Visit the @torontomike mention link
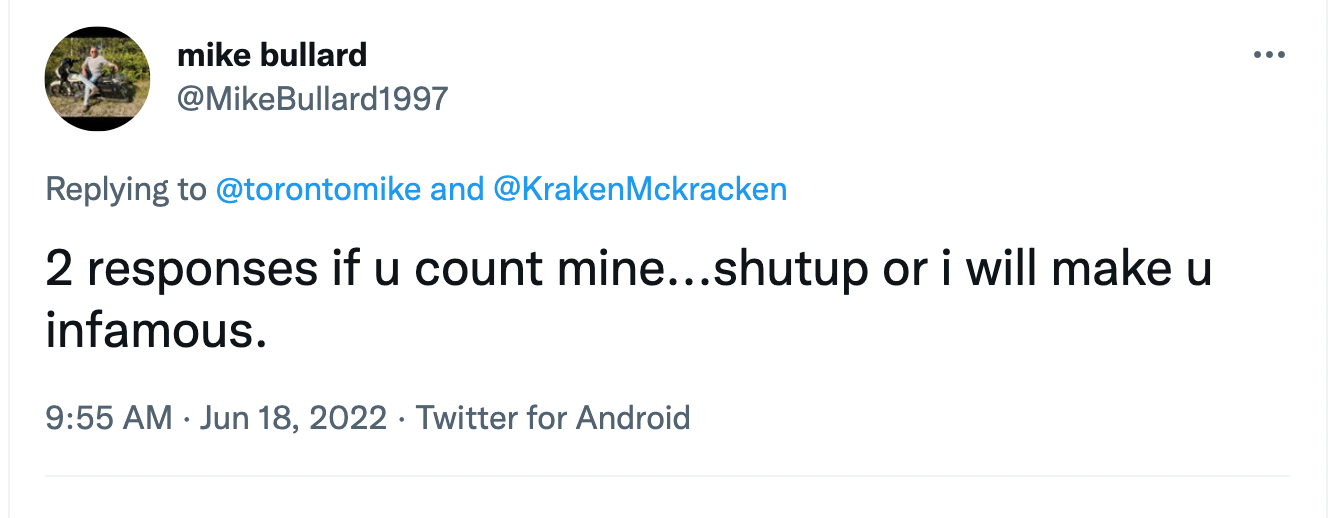1328x518 pixels. point(318,189)
